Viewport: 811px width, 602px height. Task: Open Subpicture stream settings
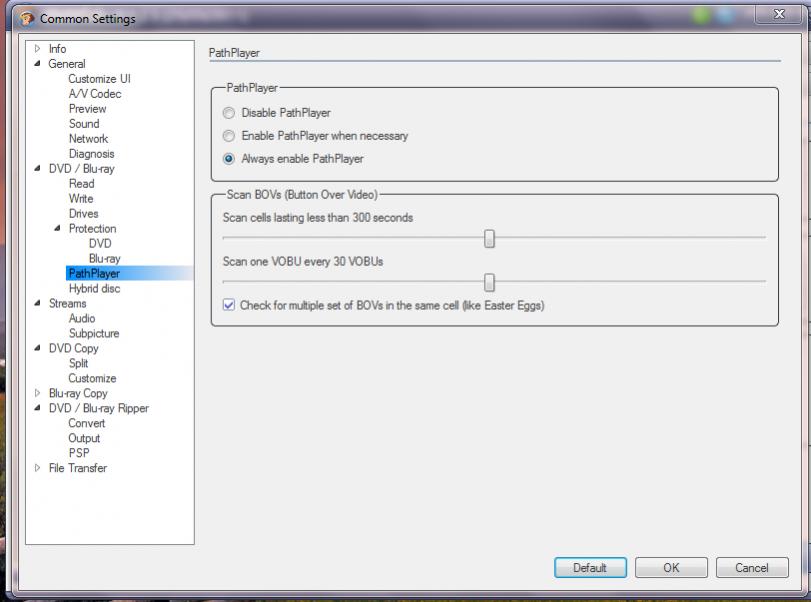pos(94,334)
